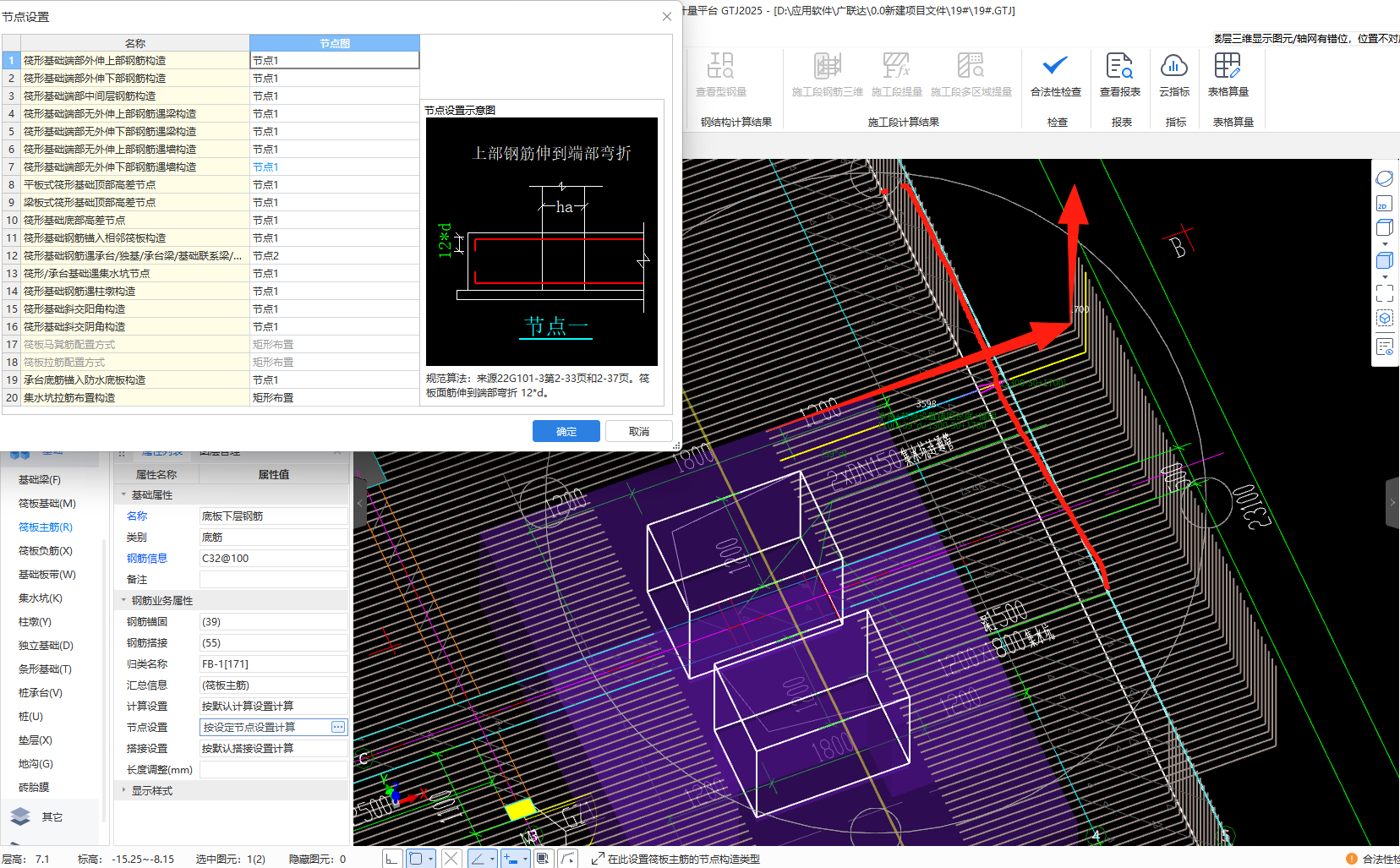Click the 节点图 column header
This screenshot has width=1400, height=868.
click(x=335, y=43)
